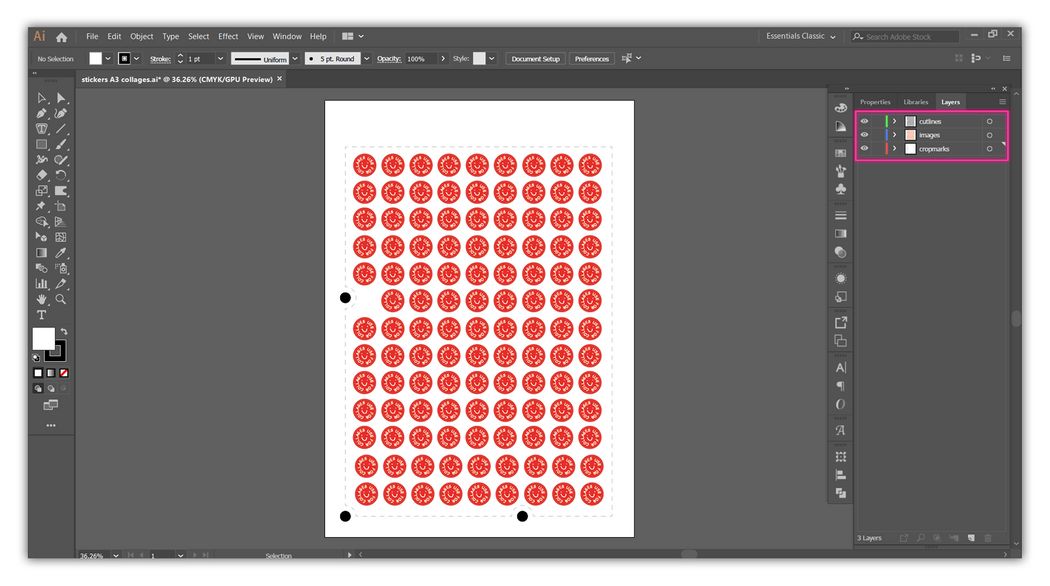
Task: Open the Swatches panel icon in the dock
Action: [x=840, y=152]
